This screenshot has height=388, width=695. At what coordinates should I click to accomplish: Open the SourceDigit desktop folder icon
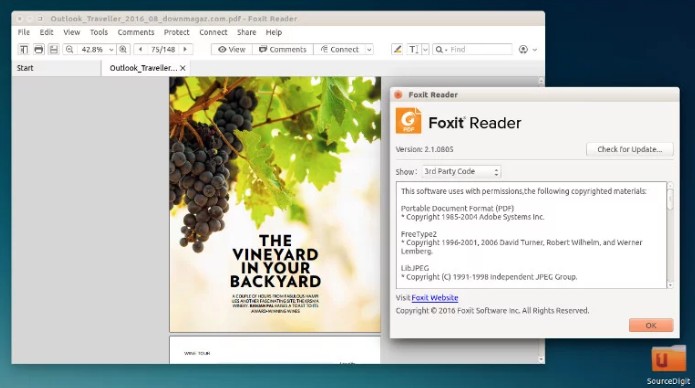(x=668, y=359)
